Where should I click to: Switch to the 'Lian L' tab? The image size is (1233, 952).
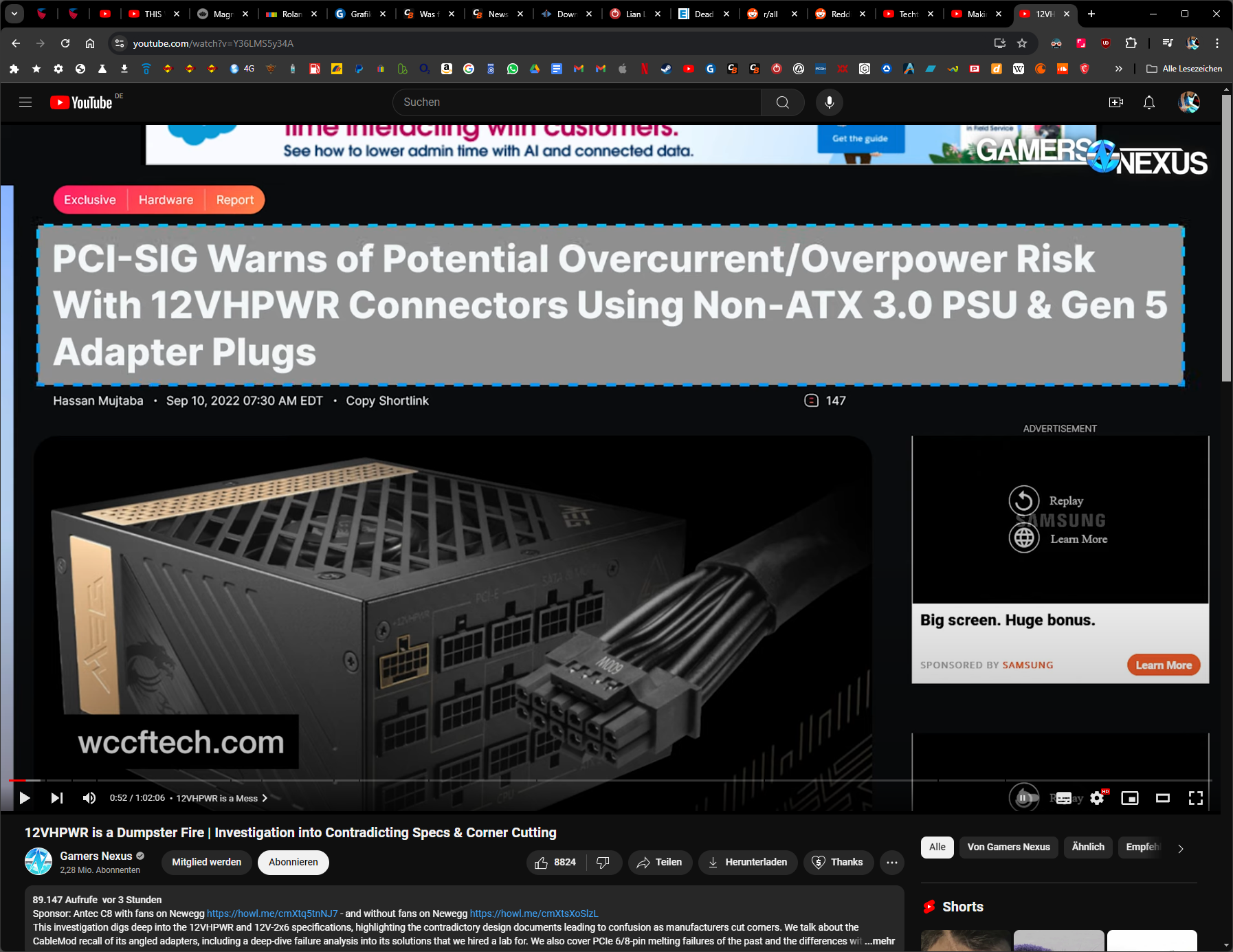click(x=635, y=14)
